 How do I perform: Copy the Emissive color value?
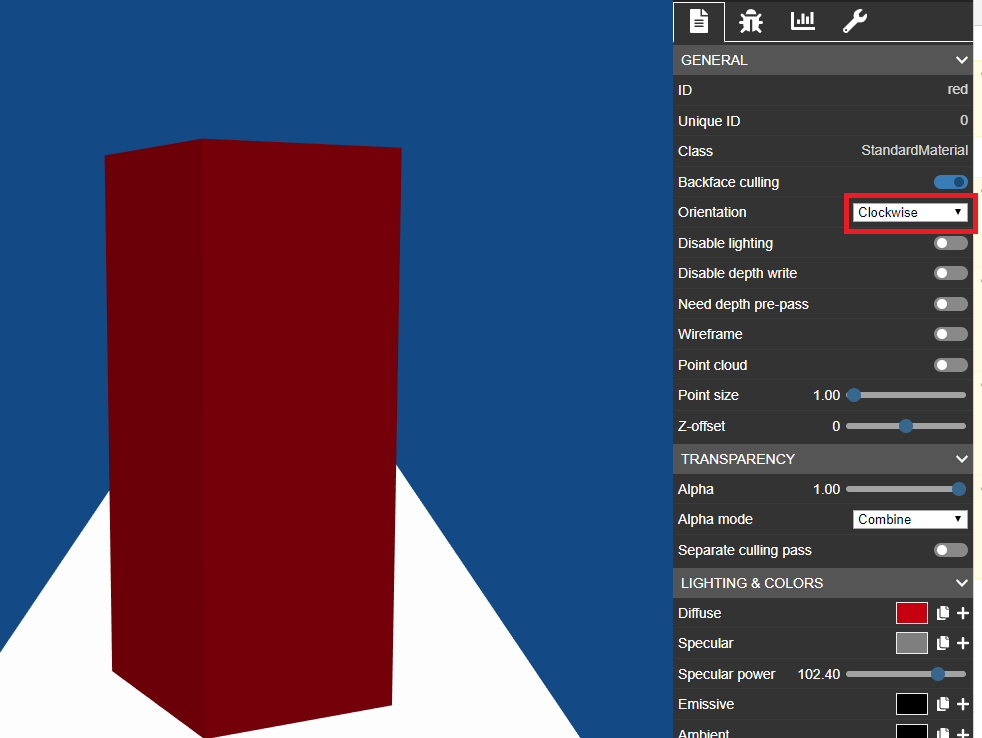coord(943,704)
